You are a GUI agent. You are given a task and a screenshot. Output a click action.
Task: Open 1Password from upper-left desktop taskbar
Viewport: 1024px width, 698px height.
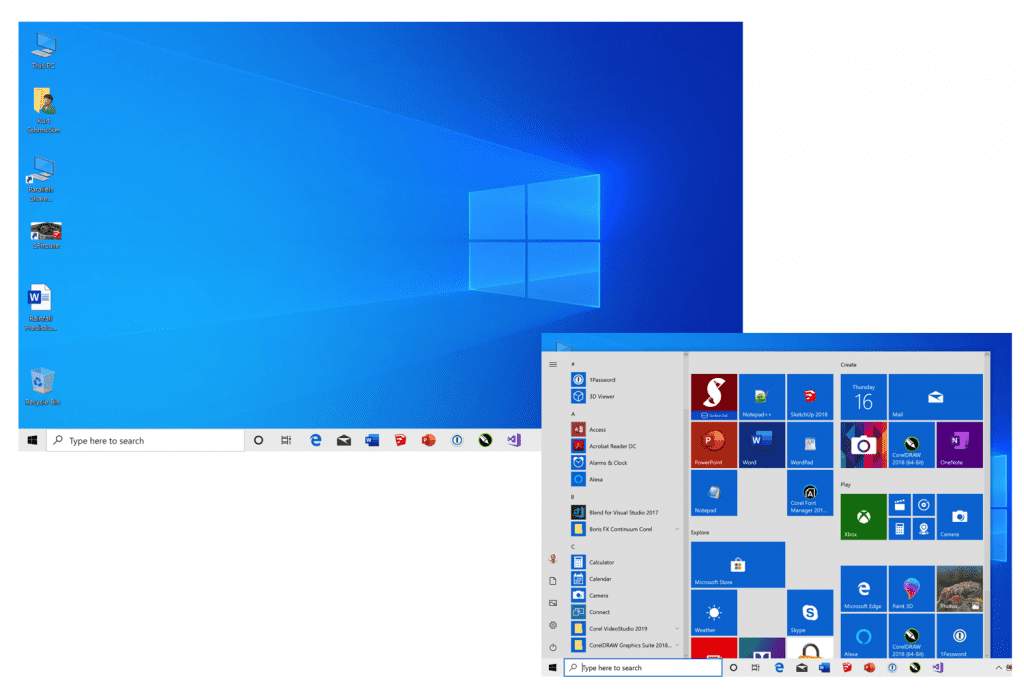pyautogui.click(x=457, y=440)
